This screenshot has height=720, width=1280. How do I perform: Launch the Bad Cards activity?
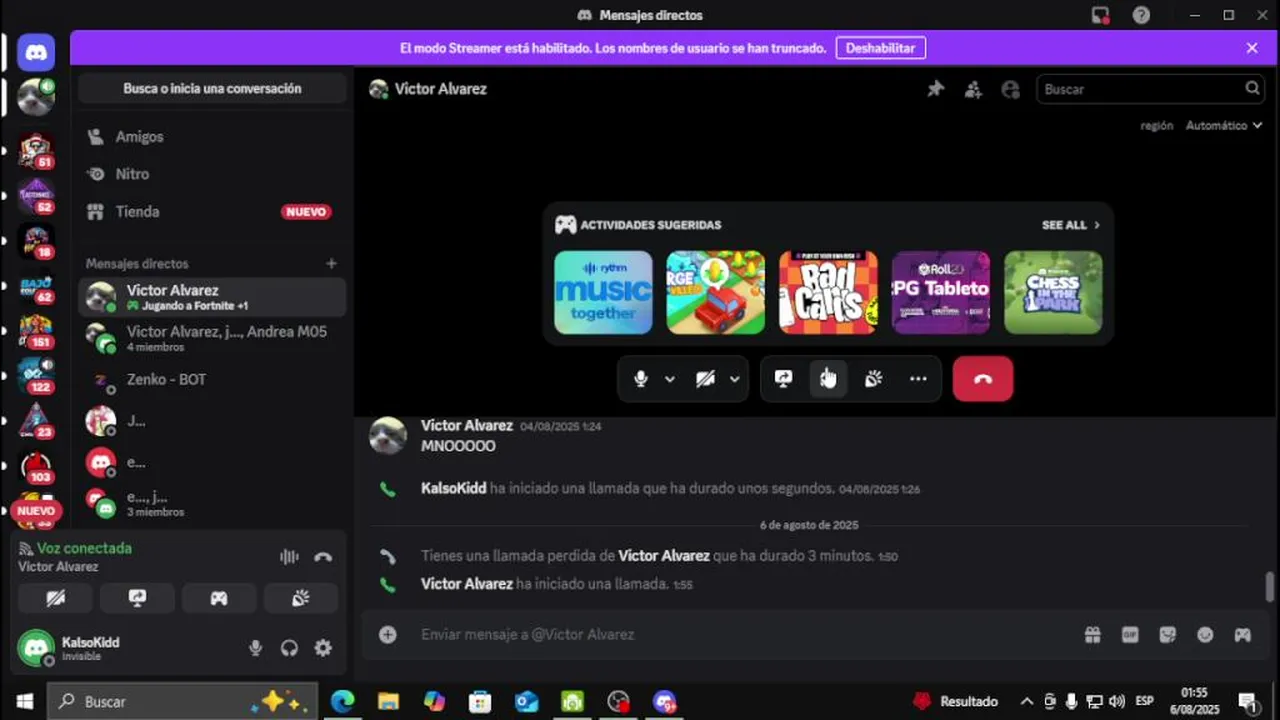[x=828, y=292]
